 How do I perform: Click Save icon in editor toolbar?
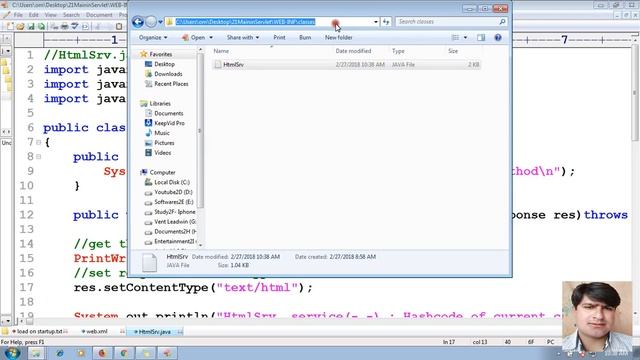[x=31, y=27]
